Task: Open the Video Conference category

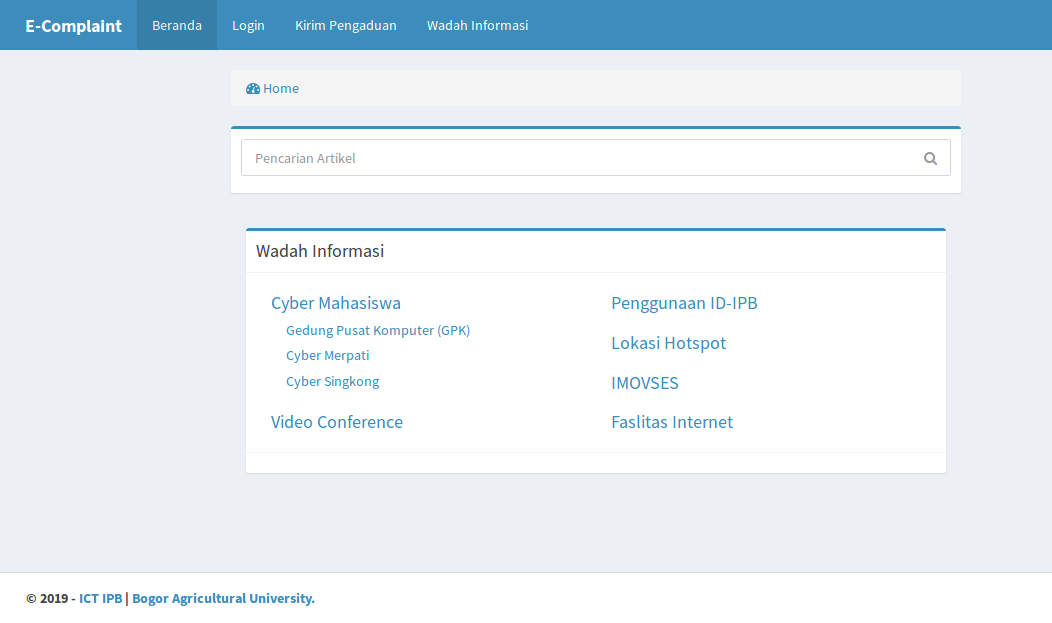Action: click(x=336, y=422)
